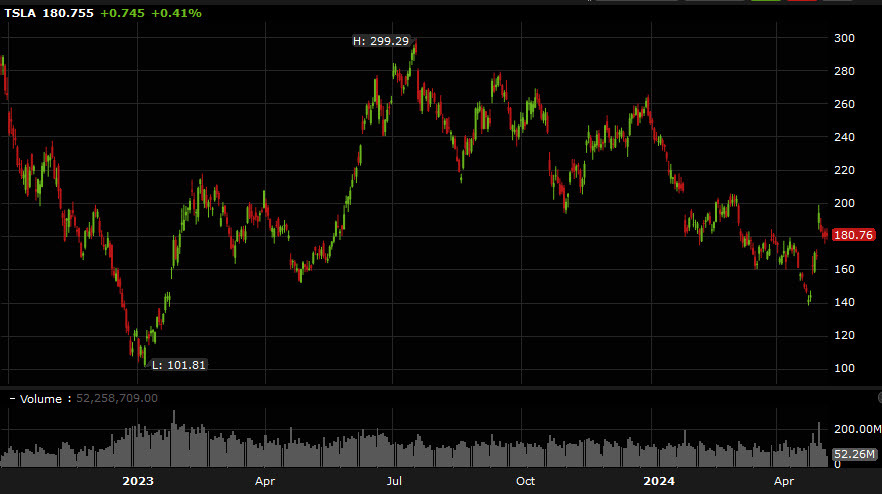This screenshot has width=882, height=494.
Task: Click the 300 price axis label
Action: click(x=844, y=38)
